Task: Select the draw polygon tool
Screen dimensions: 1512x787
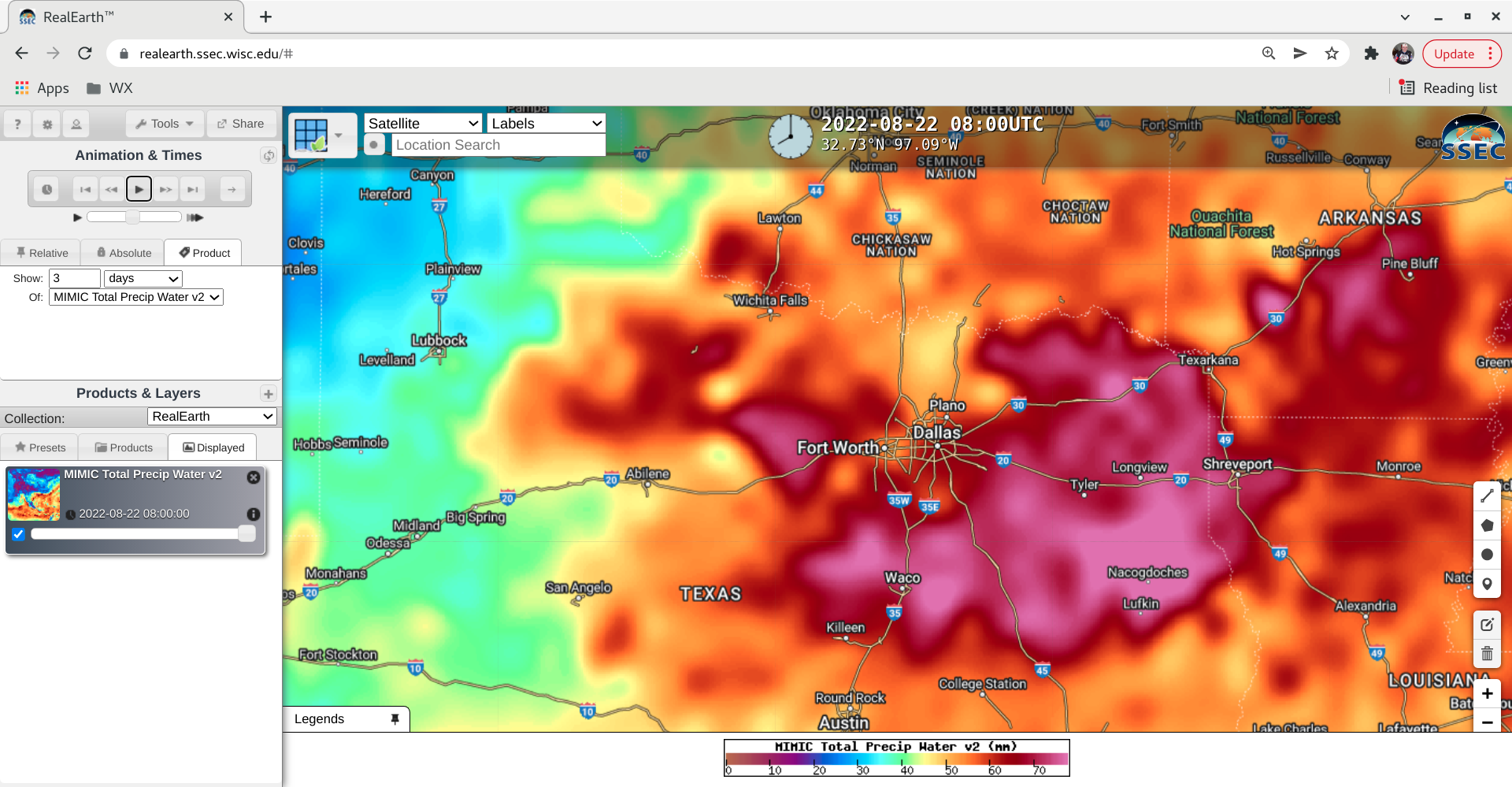Action: click(1487, 525)
